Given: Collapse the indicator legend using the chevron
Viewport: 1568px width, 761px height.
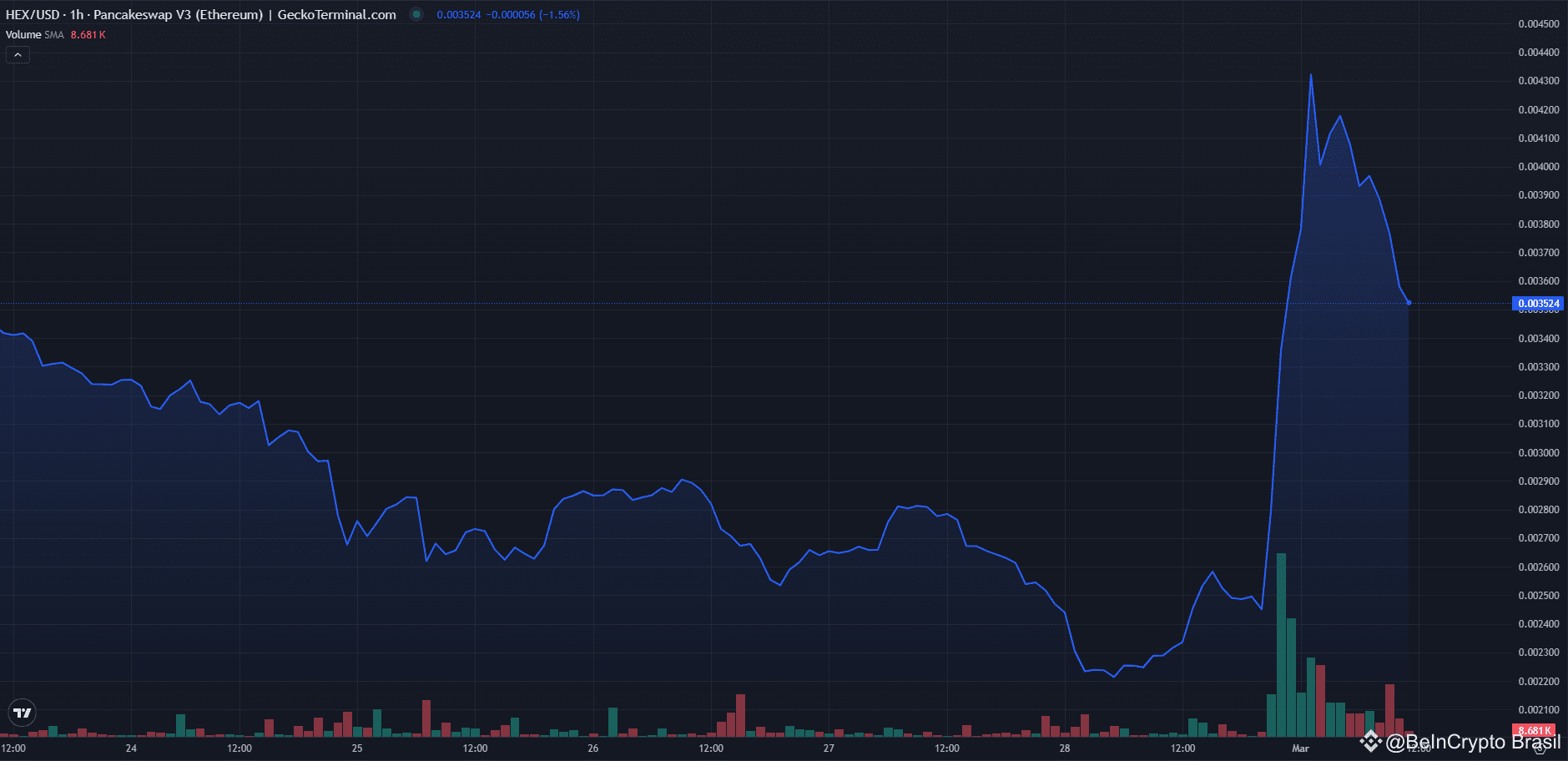Looking at the screenshot, I should (17, 53).
